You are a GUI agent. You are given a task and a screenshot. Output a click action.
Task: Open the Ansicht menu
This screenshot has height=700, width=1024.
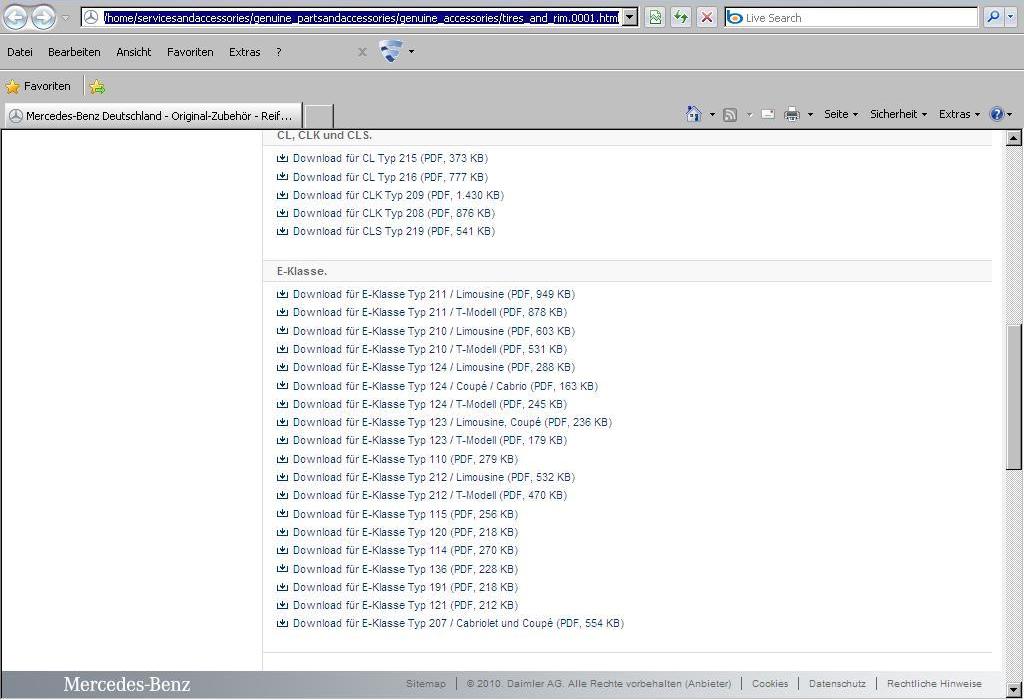click(x=134, y=52)
